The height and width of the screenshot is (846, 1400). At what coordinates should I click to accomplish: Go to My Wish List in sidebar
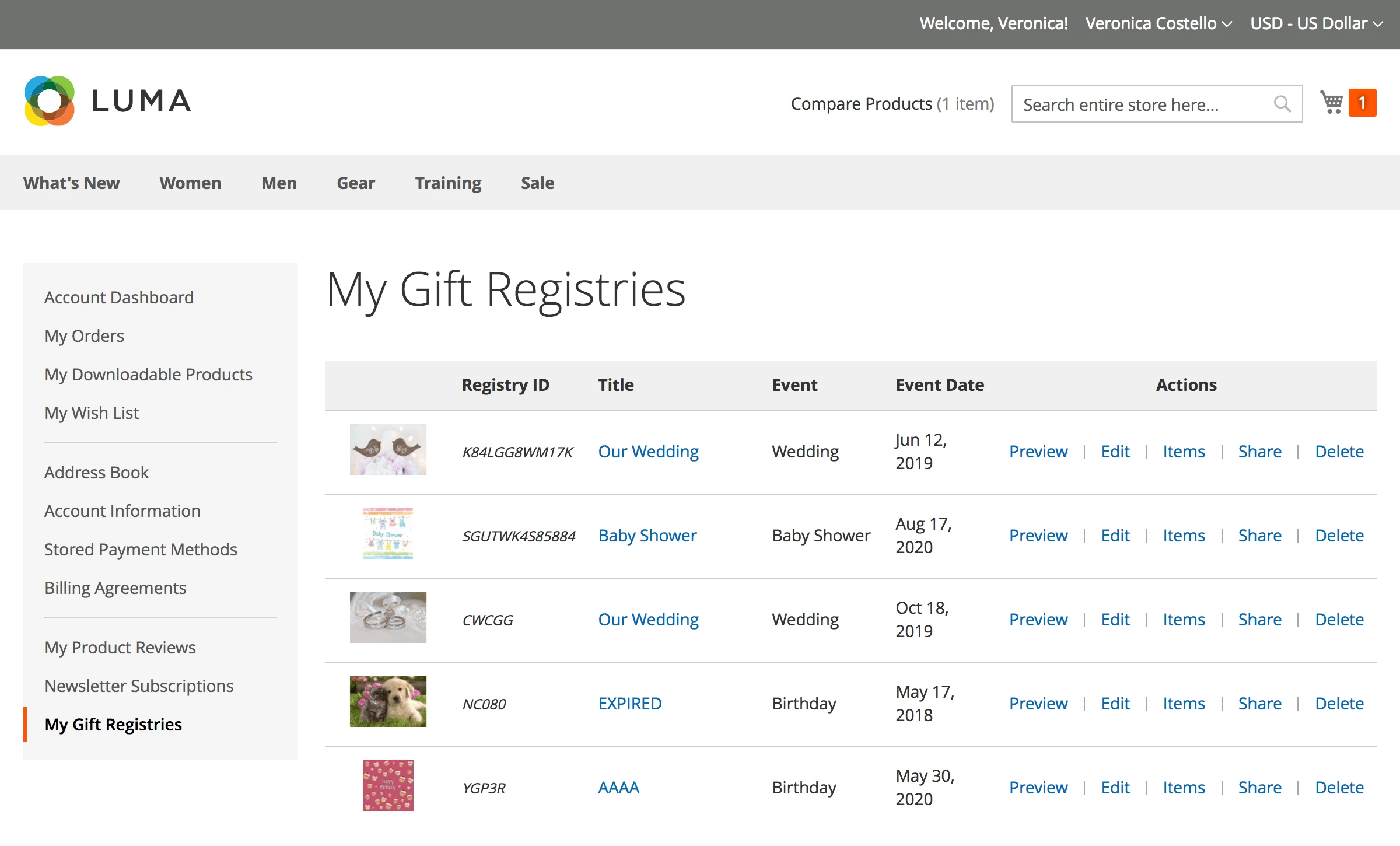pyautogui.click(x=92, y=413)
